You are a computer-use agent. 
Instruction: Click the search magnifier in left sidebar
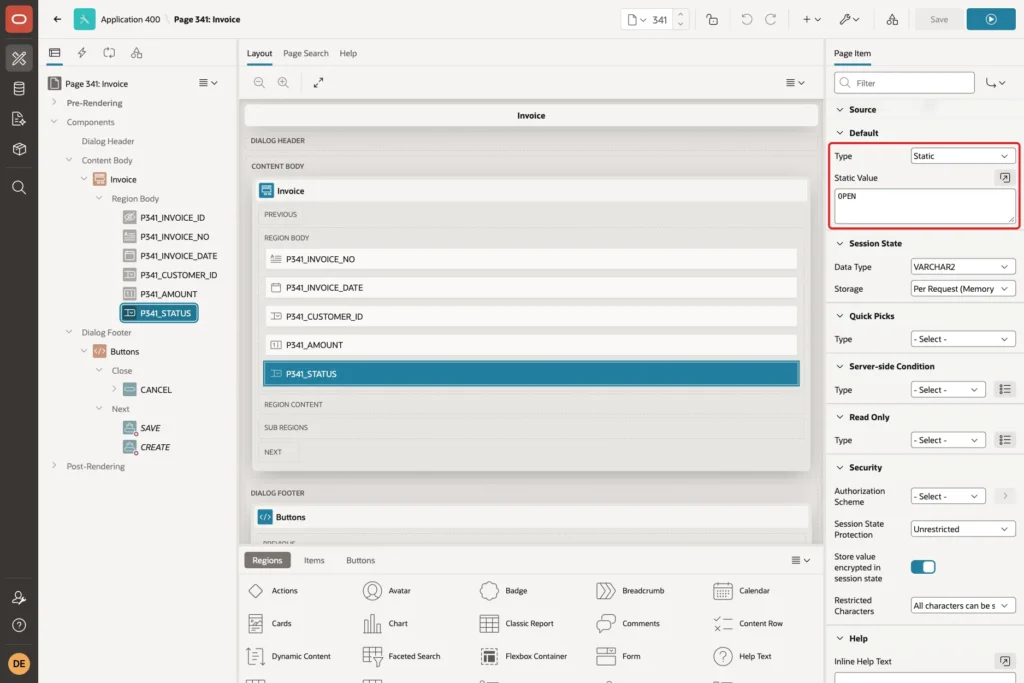pyautogui.click(x=19, y=188)
